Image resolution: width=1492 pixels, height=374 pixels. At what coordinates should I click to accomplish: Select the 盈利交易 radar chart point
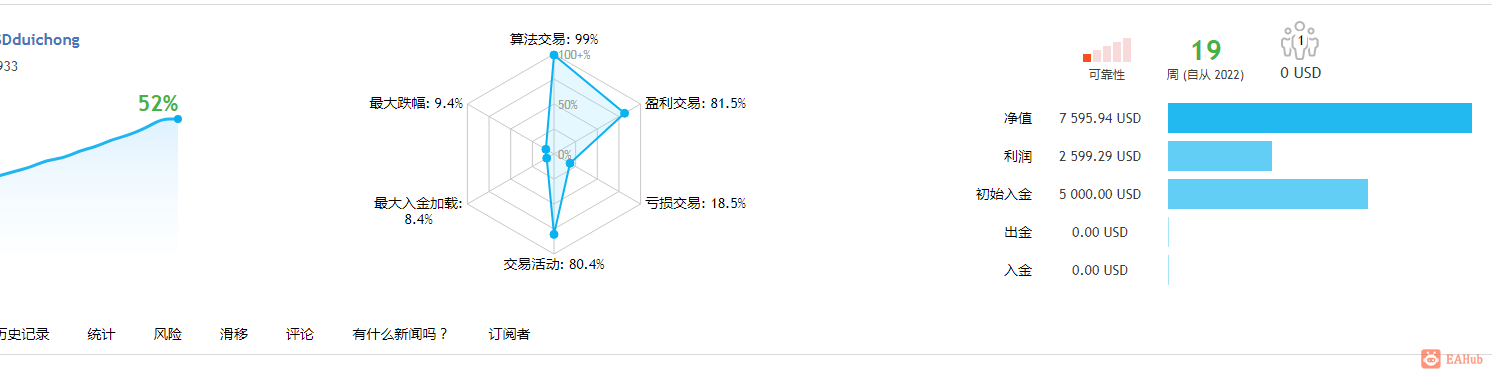click(624, 114)
